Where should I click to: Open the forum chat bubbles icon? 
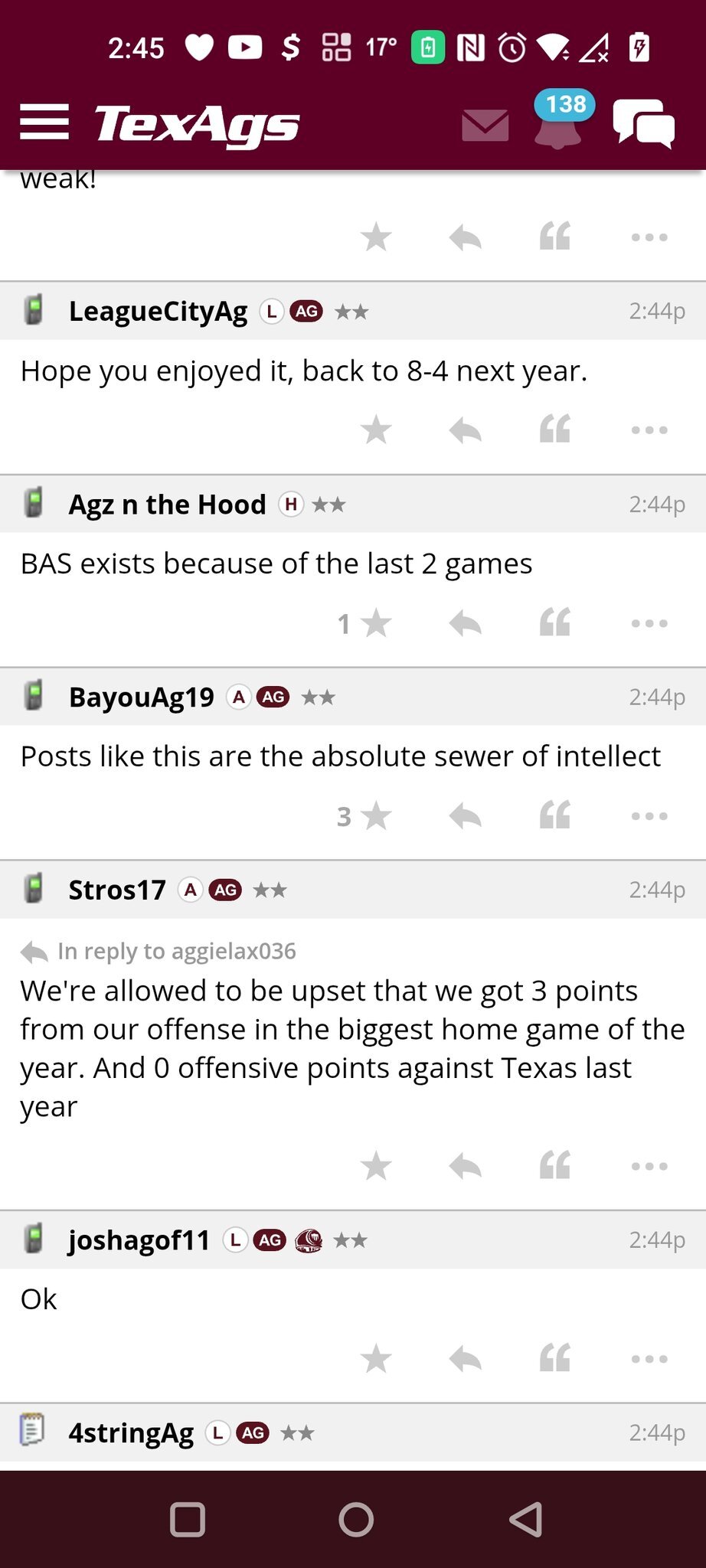point(643,123)
